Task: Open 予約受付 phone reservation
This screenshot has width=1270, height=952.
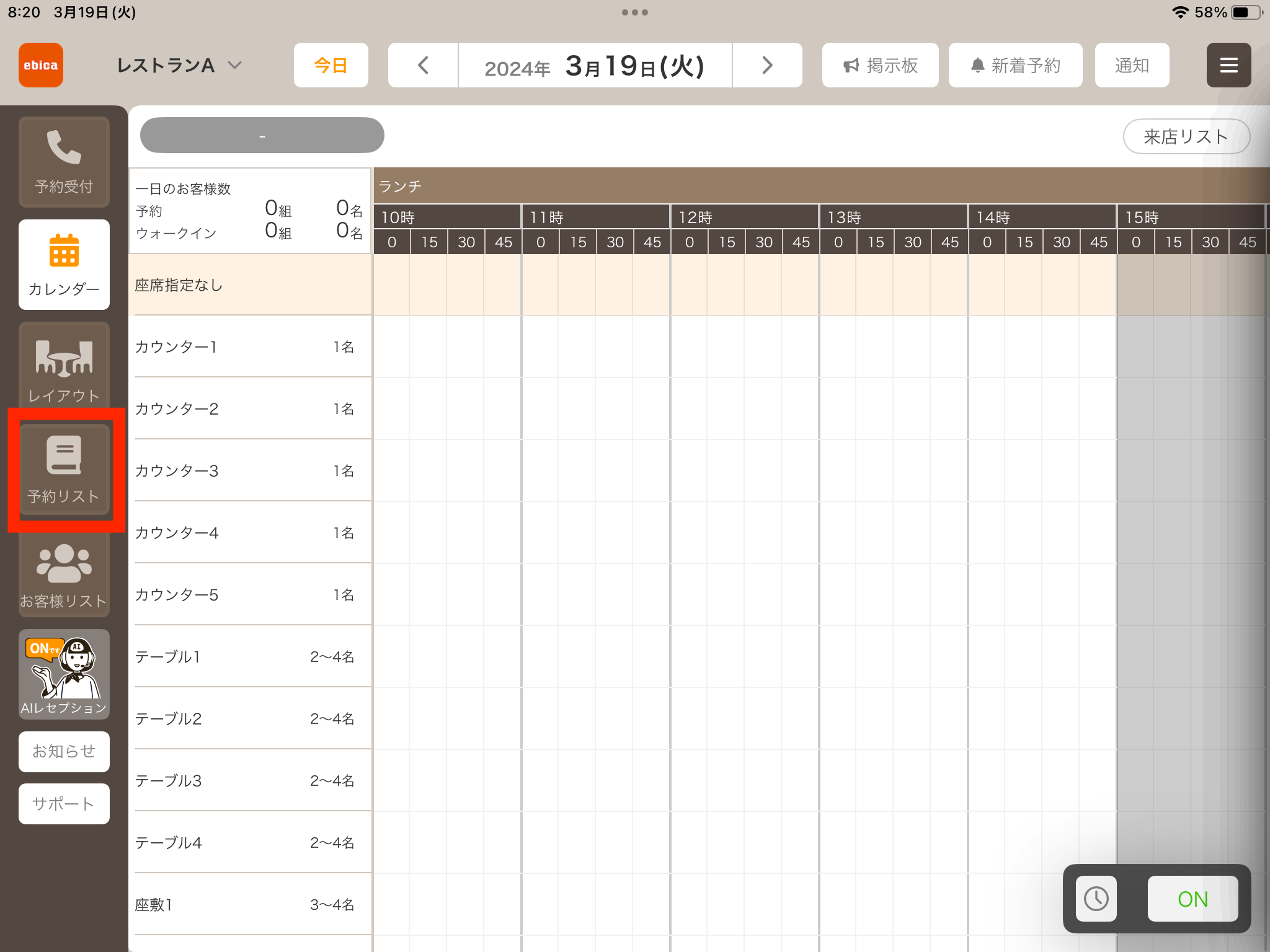Action: 64,162
